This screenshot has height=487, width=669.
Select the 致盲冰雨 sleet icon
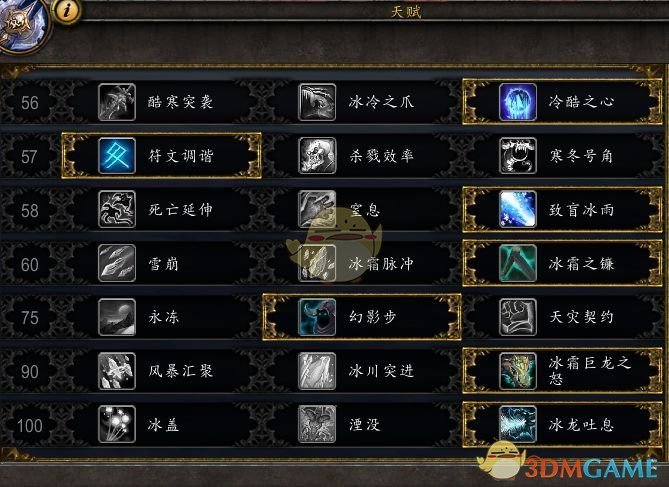coord(518,210)
